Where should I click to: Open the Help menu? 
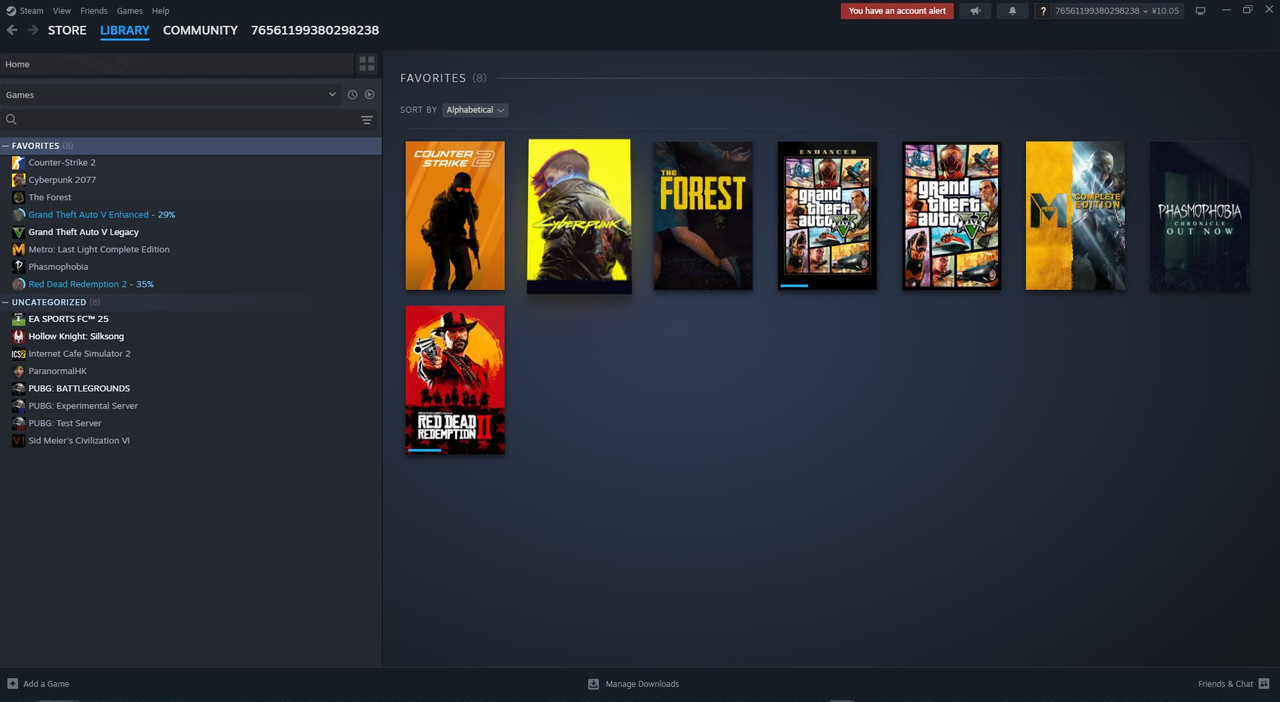click(160, 11)
